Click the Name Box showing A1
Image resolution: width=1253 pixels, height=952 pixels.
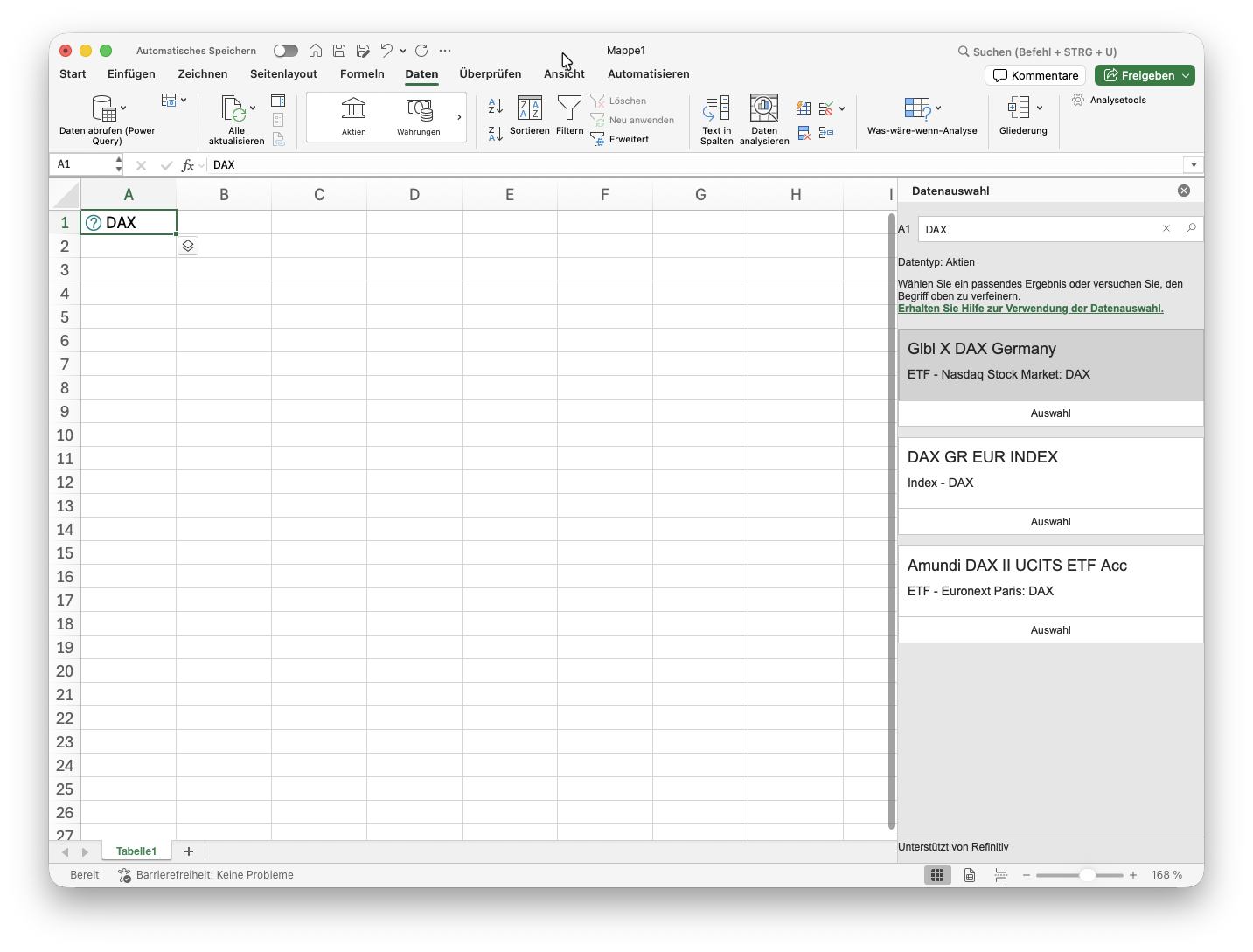[84, 164]
